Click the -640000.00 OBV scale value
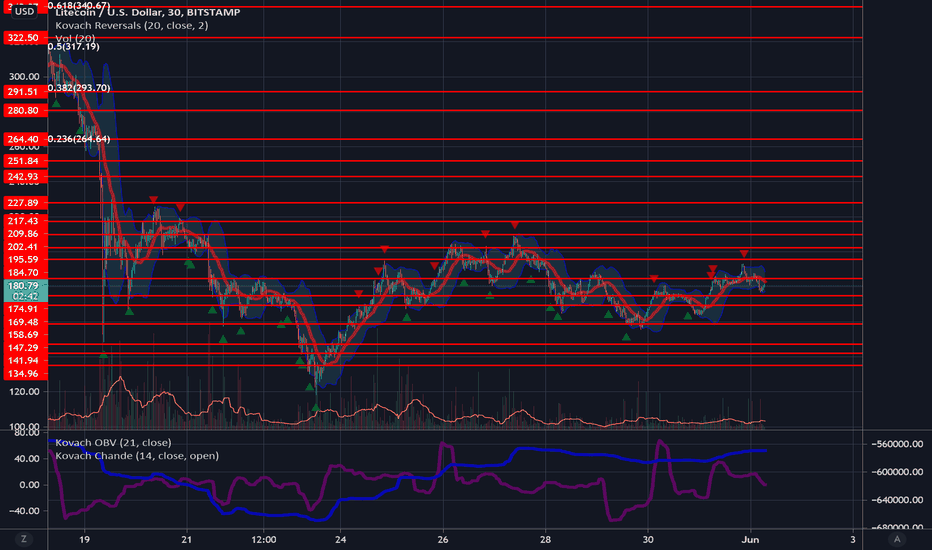 896,500
